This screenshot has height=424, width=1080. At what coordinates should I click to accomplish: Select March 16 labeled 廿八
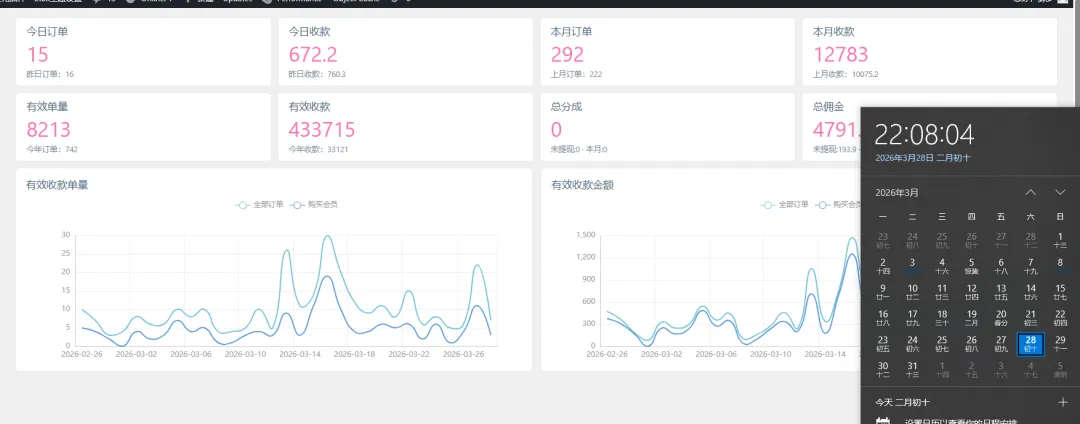[883, 318]
